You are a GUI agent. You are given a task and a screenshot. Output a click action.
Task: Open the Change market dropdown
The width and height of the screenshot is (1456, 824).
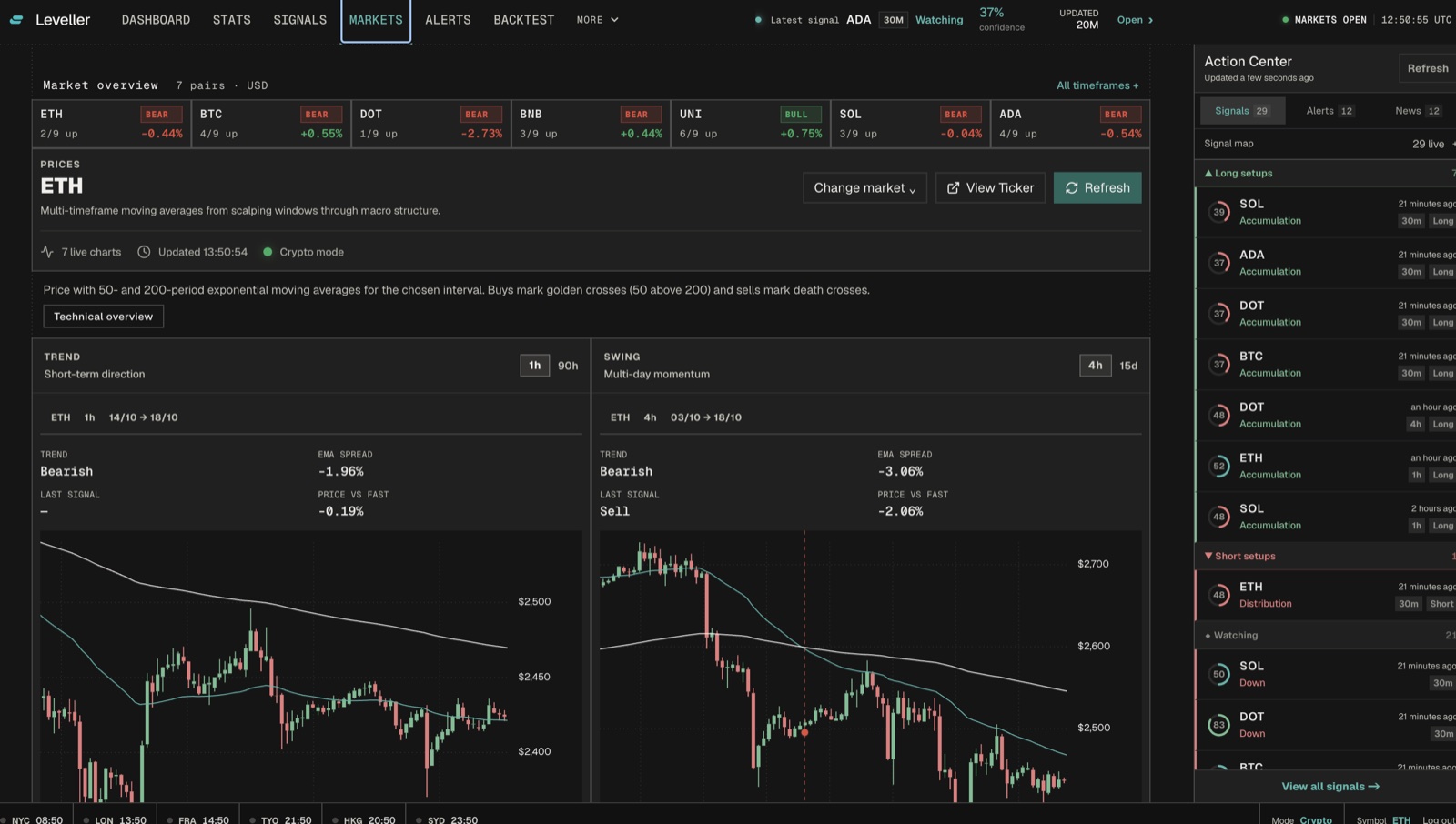point(864,188)
